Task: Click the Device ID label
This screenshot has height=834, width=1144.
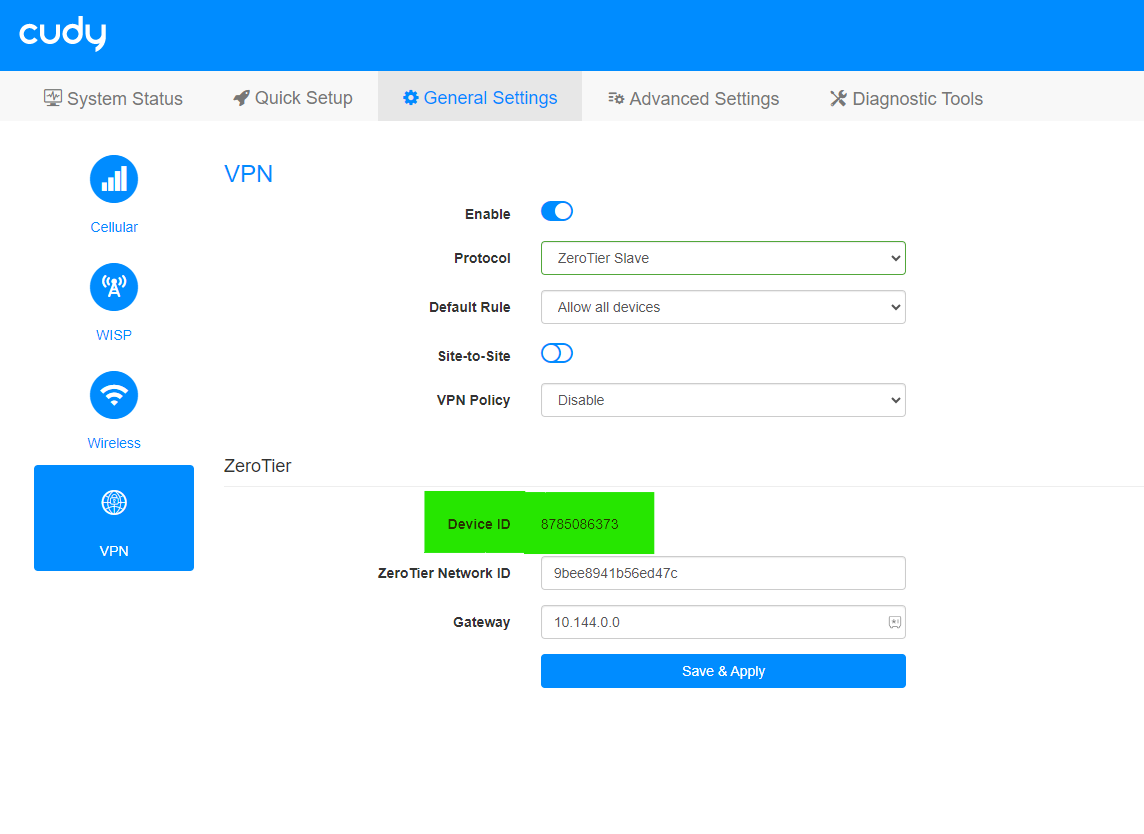Action: (x=479, y=524)
